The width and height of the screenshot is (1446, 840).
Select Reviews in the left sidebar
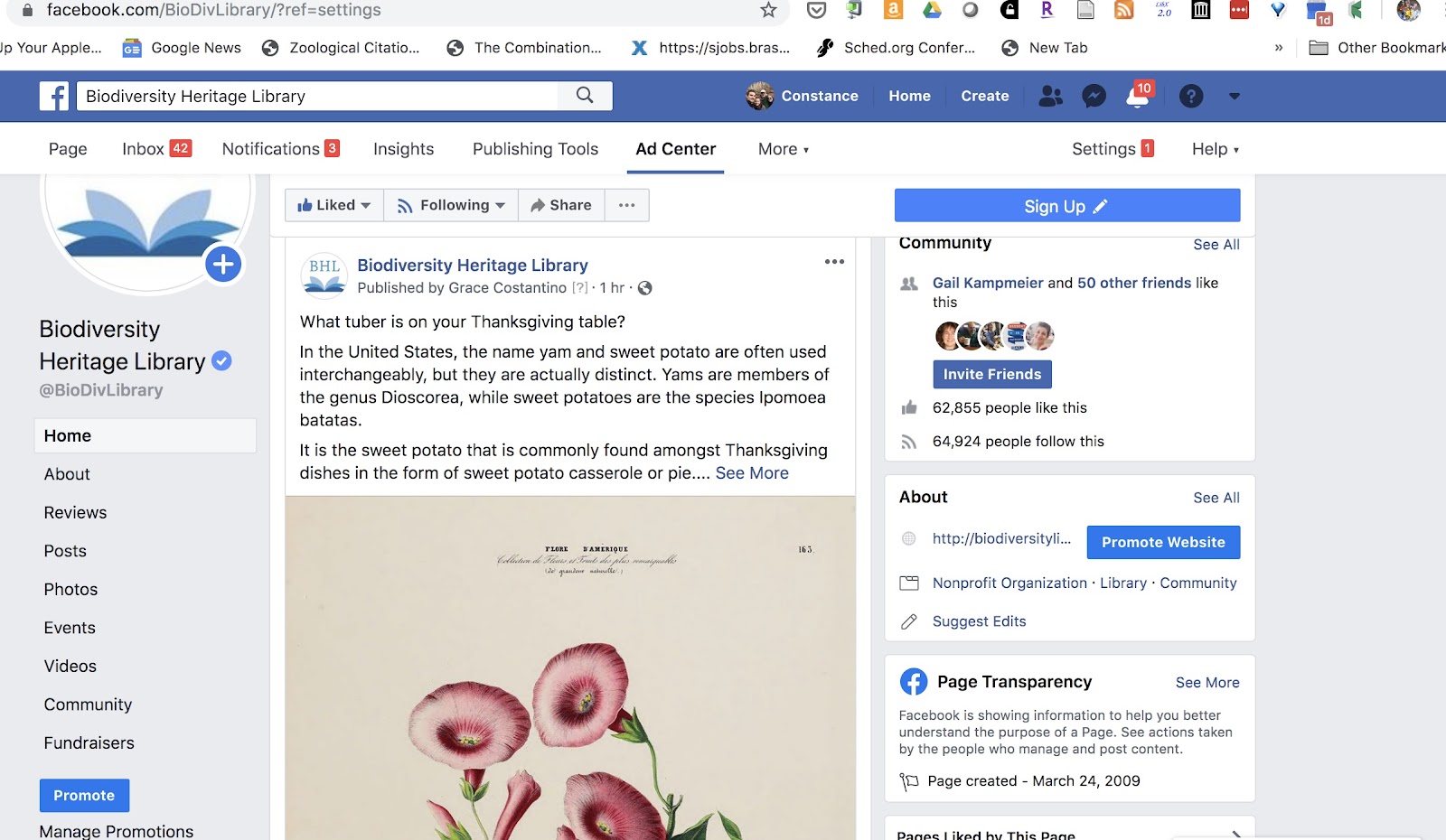coord(75,513)
